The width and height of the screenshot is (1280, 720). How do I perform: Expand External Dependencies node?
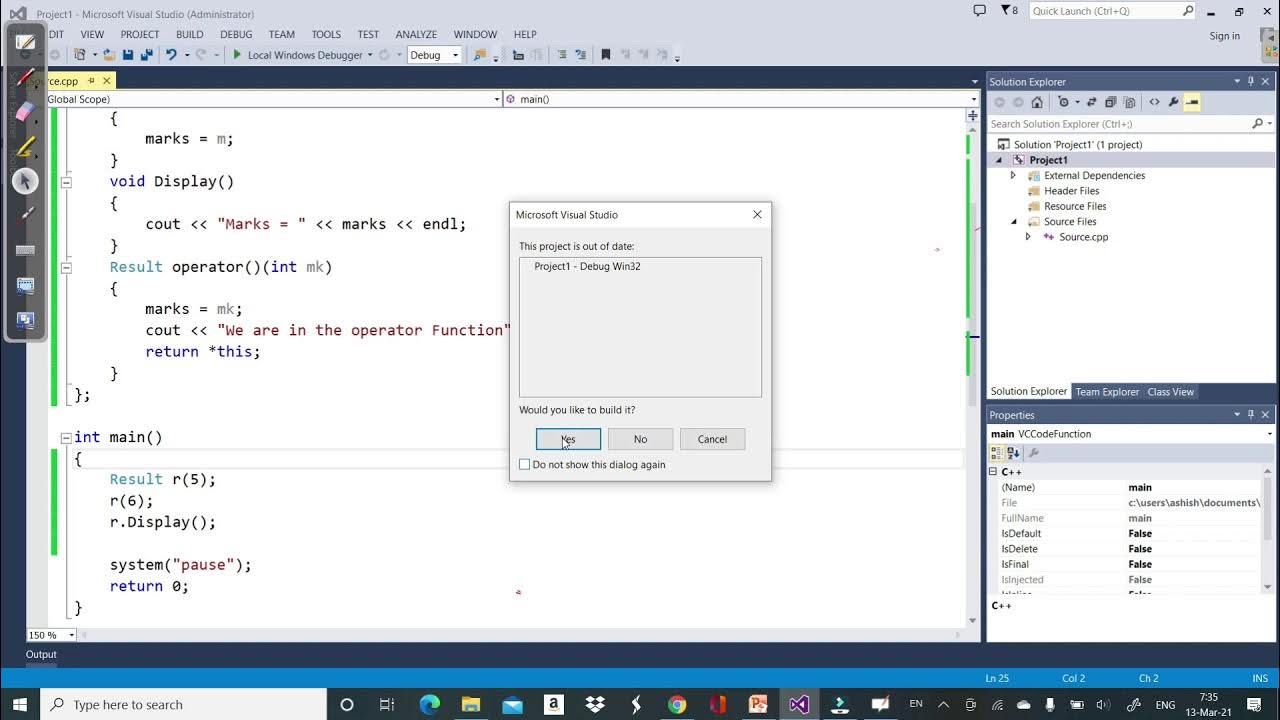click(x=1013, y=175)
